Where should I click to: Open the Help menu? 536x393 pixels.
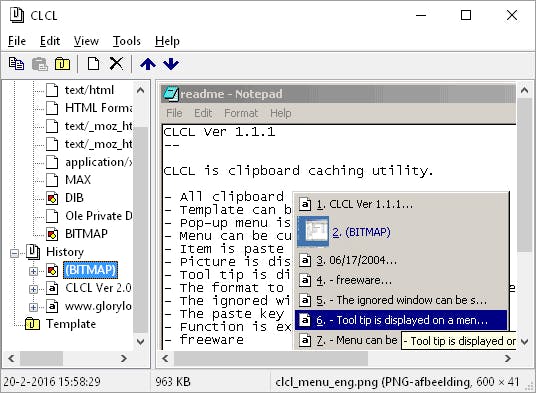[167, 41]
